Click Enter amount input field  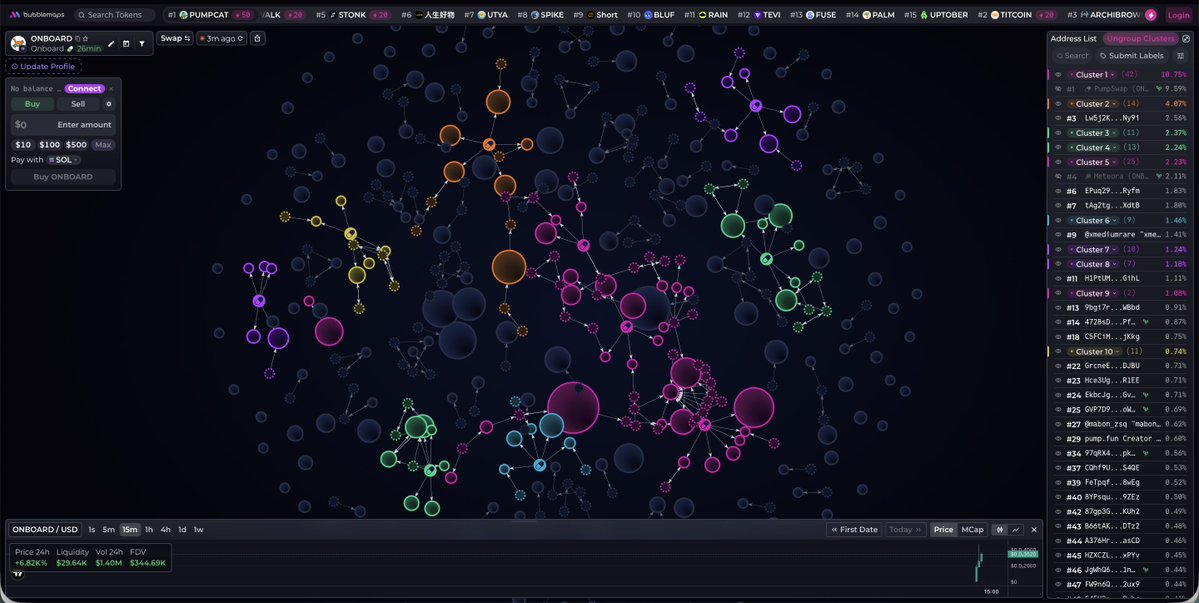pos(63,125)
